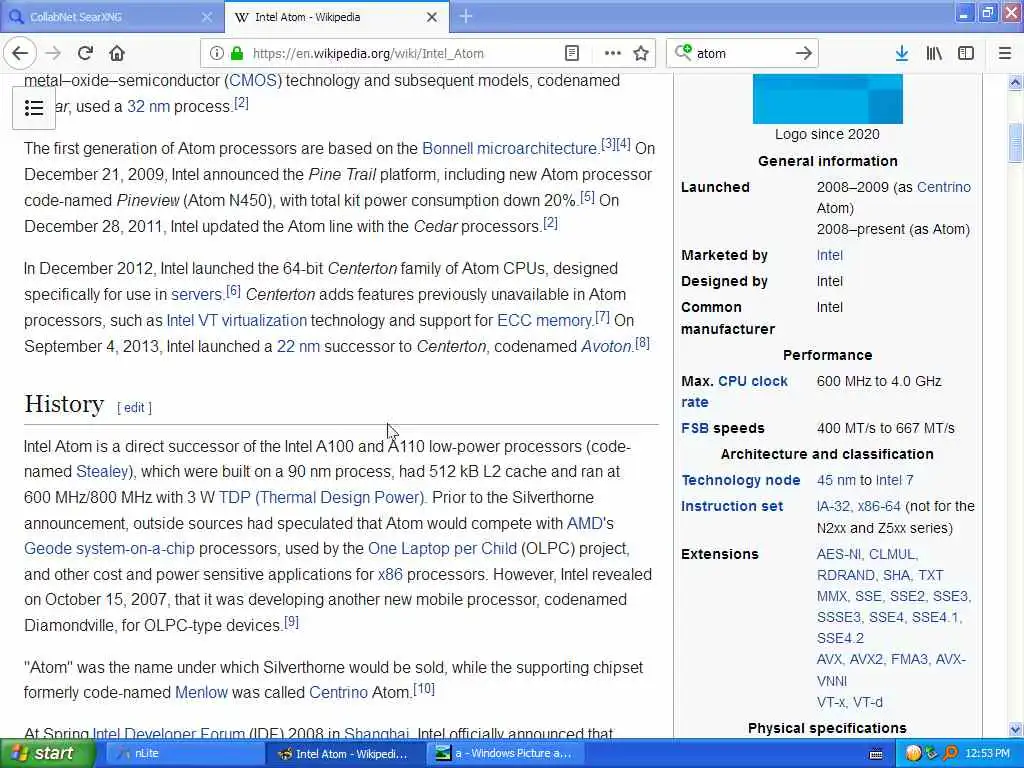1024x768 pixels.
Task: Click the Intel logo image in infobox
Action: point(827,99)
